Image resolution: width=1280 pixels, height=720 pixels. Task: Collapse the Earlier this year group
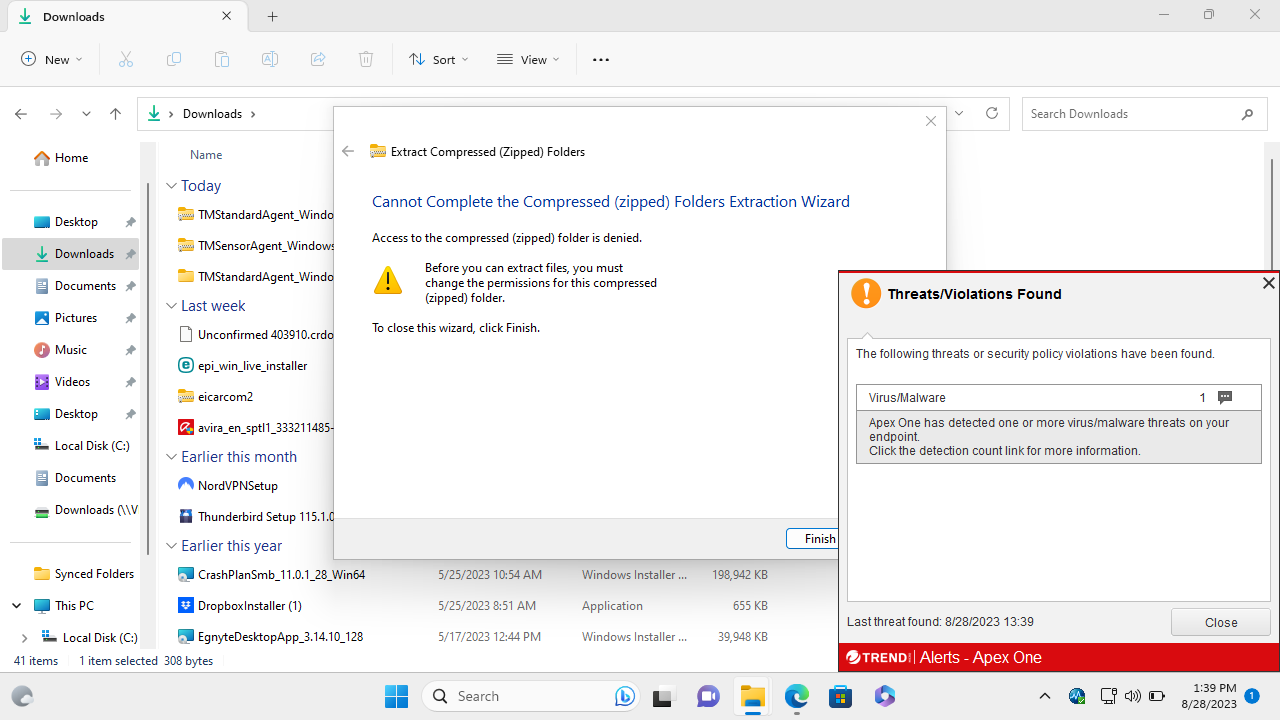[172, 546]
